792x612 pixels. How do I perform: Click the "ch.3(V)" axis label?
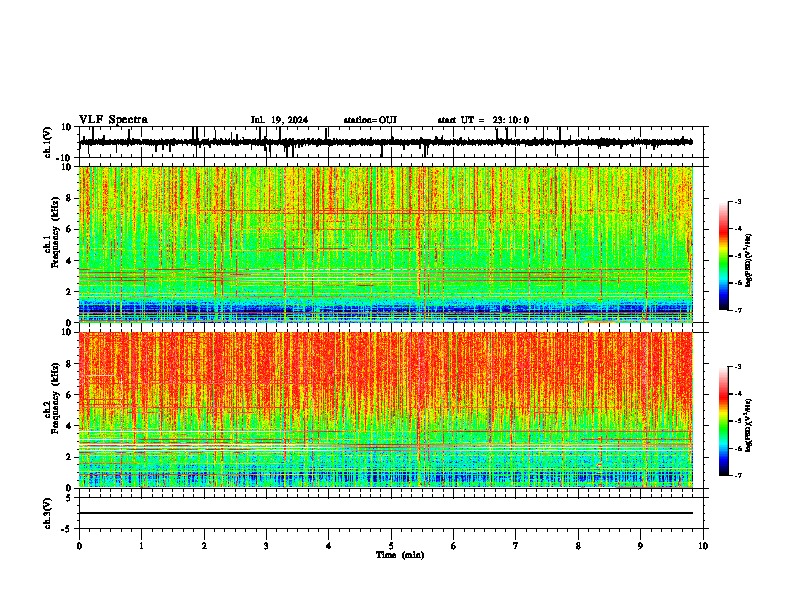pyautogui.click(x=48, y=514)
